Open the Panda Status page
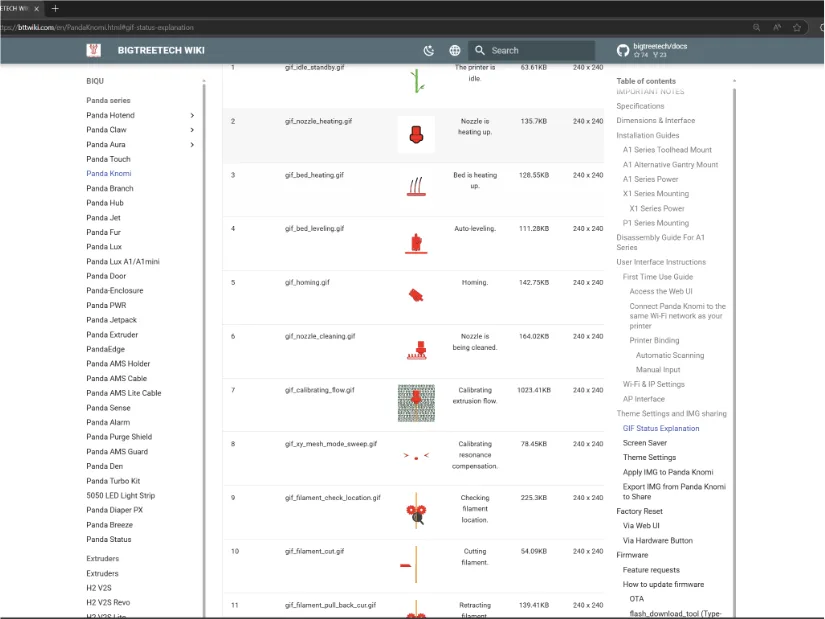 (109, 540)
